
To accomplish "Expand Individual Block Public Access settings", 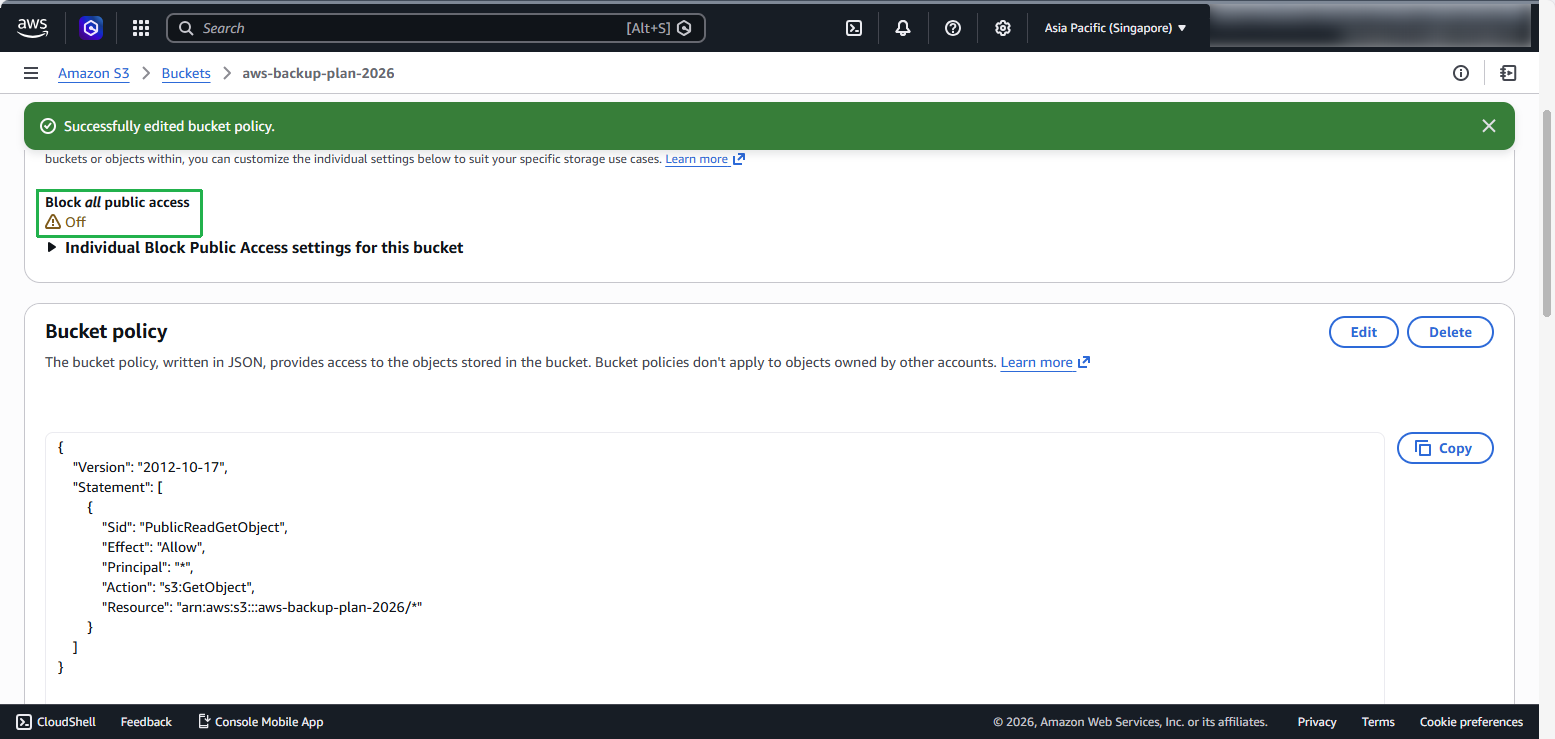I will (255, 247).
